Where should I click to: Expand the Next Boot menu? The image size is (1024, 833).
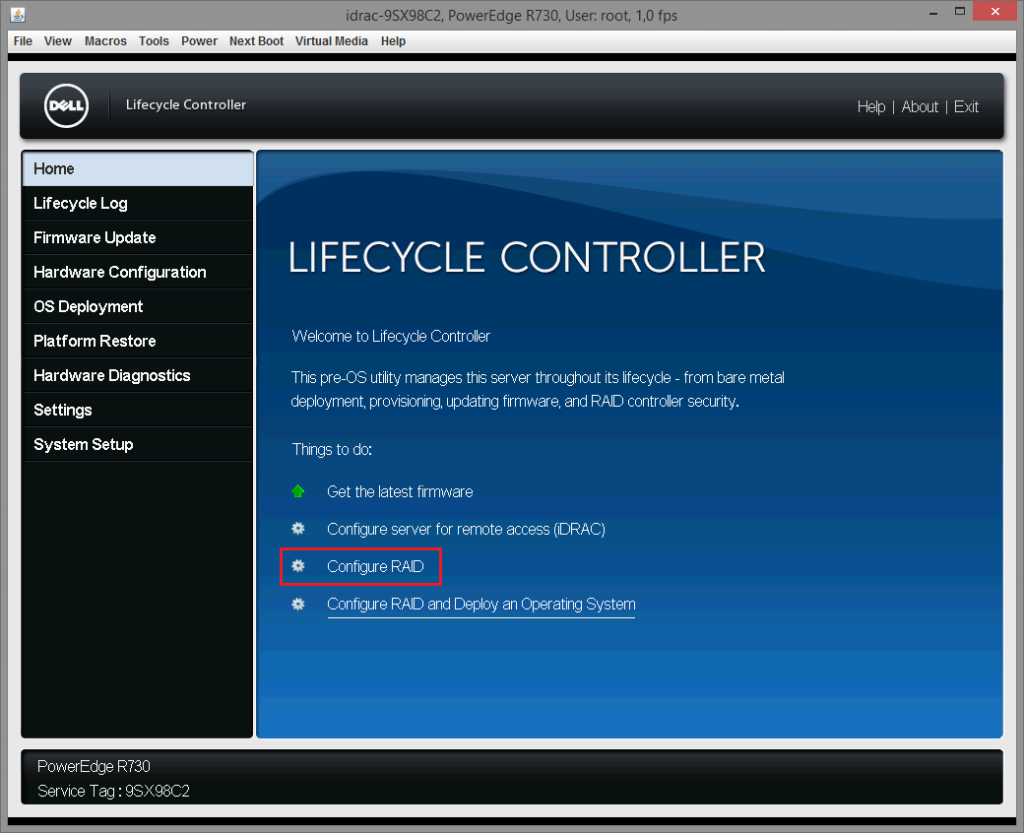point(256,41)
